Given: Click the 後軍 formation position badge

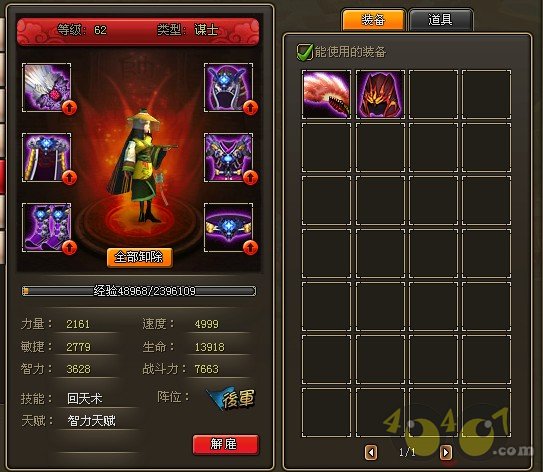Looking at the screenshot, I should click(231, 399).
